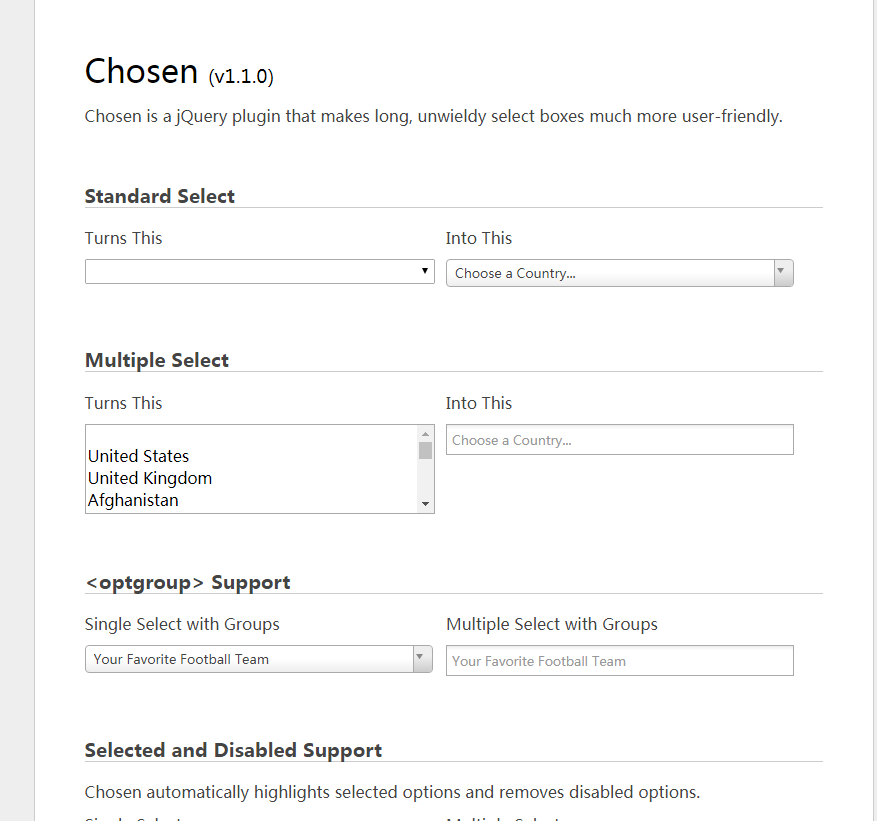Open the empty native select under Turns This
This screenshot has width=877, height=821.
250,272
